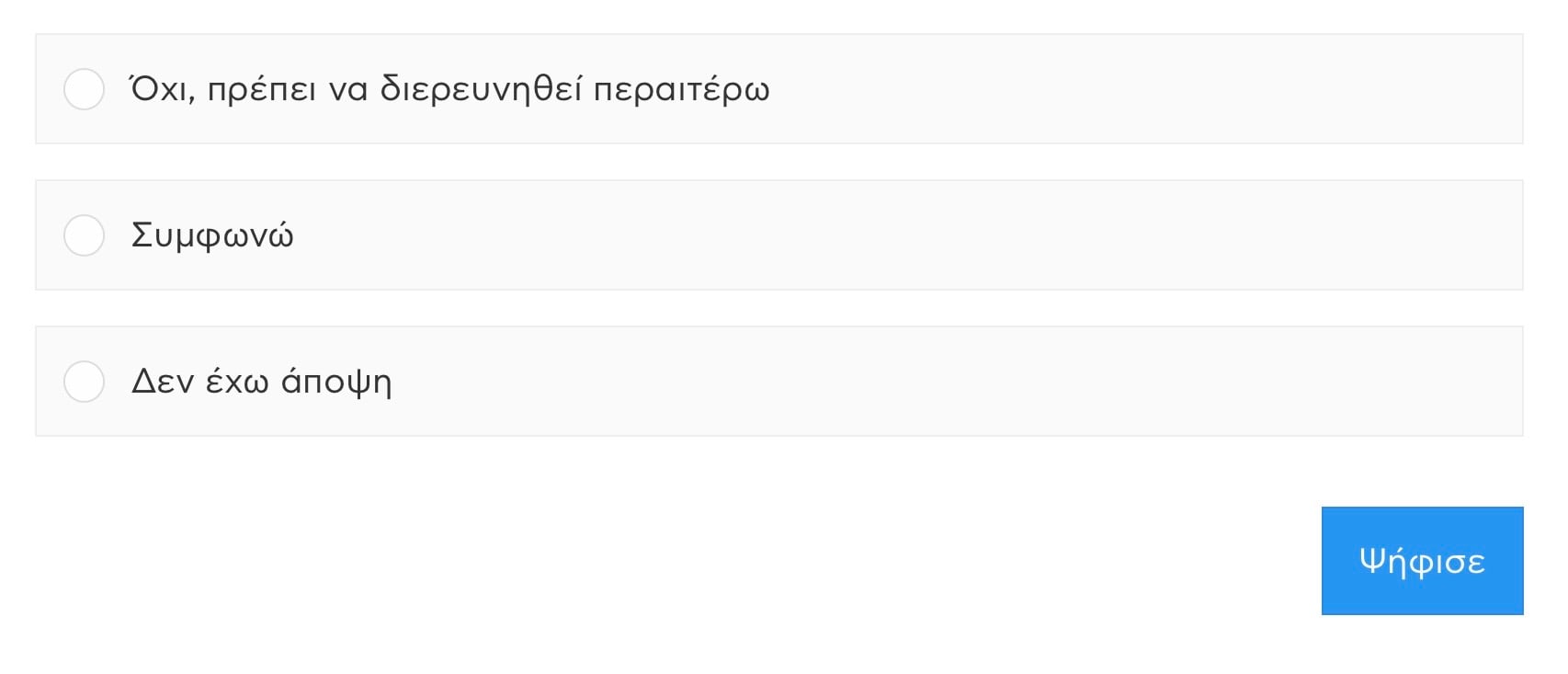The image size is (1568, 674).
Task: Choose the agree option circle beside Συμφωνώ
Action: [x=84, y=235]
